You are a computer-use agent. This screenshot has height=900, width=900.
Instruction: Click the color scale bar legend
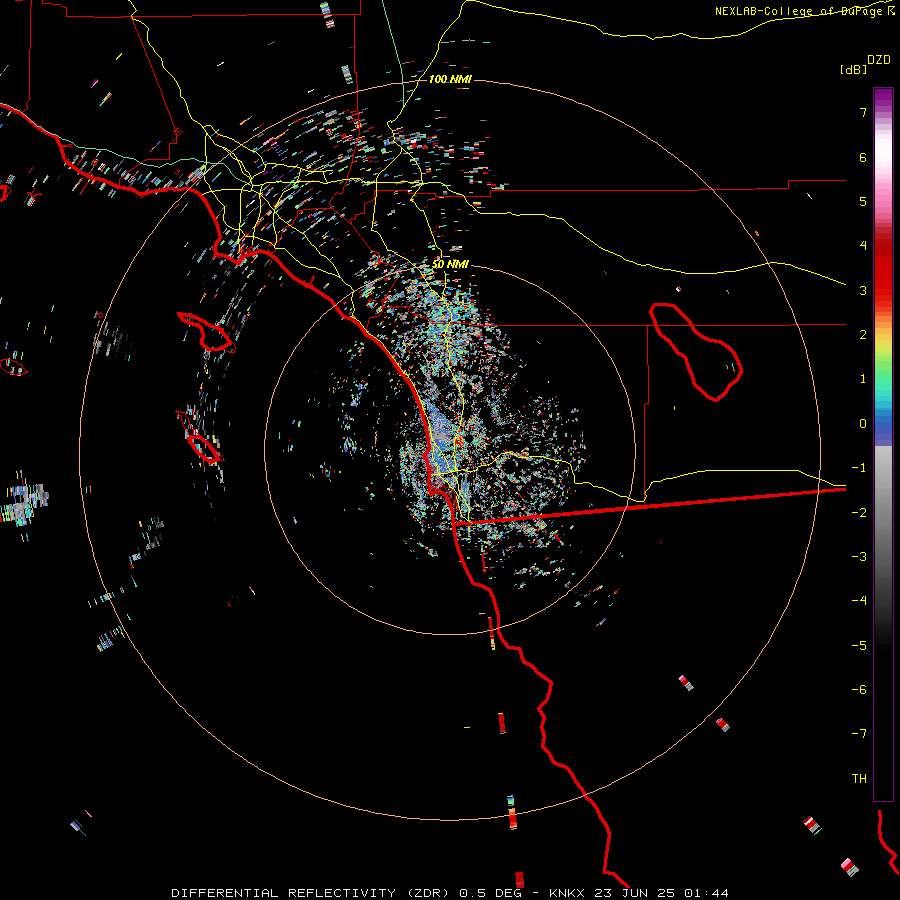[883, 444]
